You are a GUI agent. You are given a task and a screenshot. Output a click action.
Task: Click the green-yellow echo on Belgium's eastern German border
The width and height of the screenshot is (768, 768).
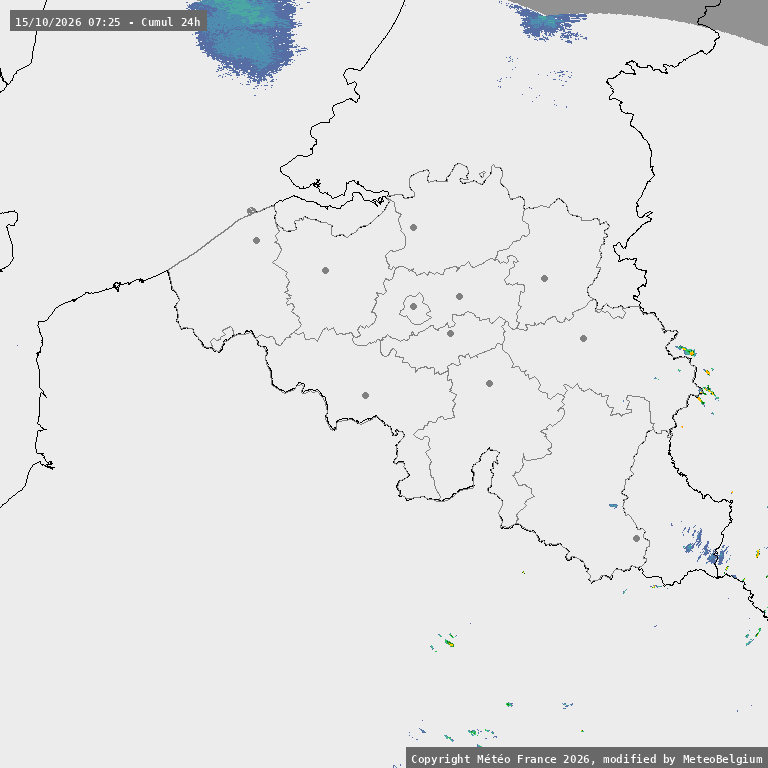[x=686, y=351]
